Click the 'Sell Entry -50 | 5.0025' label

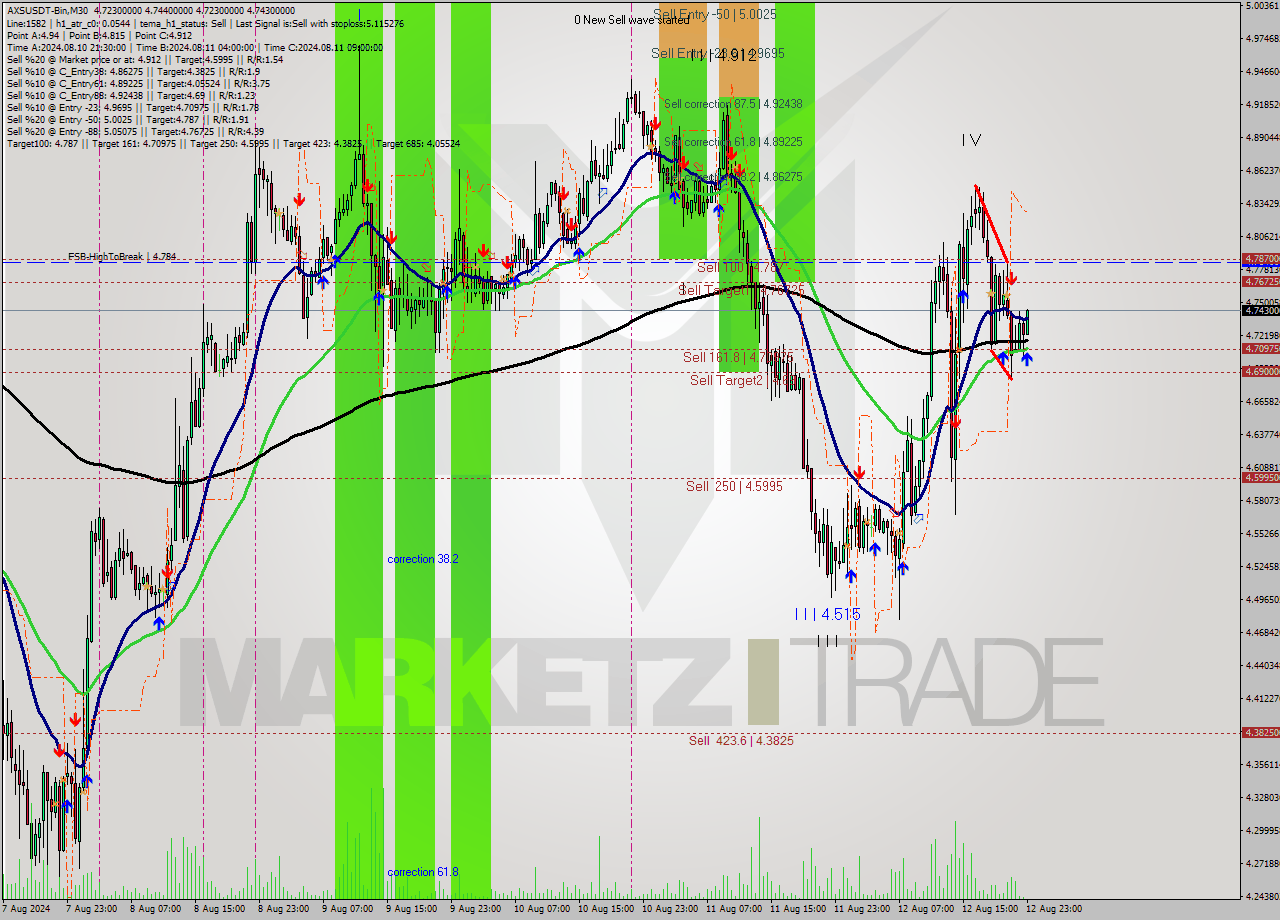pos(714,14)
